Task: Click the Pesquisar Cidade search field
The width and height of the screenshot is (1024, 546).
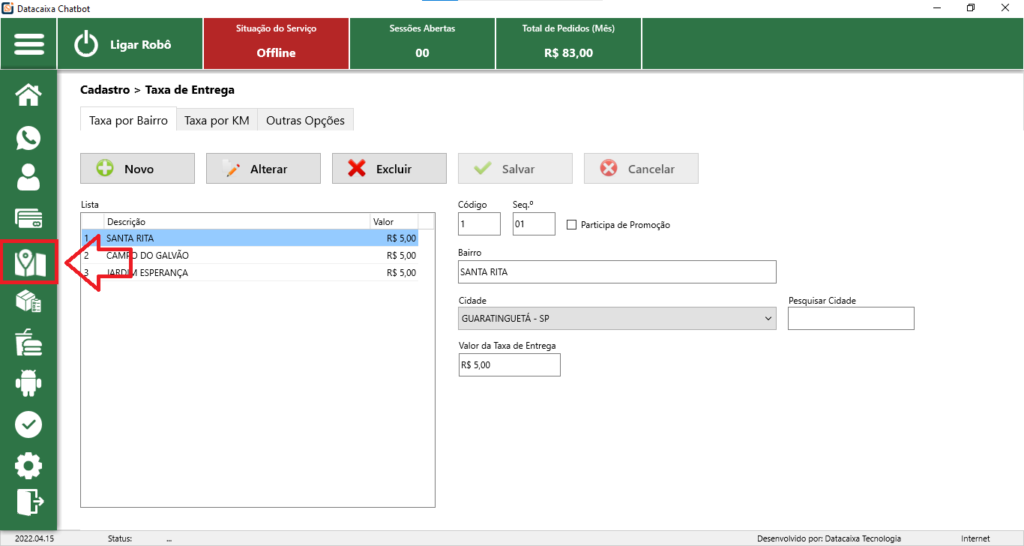Action: [851, 318]
